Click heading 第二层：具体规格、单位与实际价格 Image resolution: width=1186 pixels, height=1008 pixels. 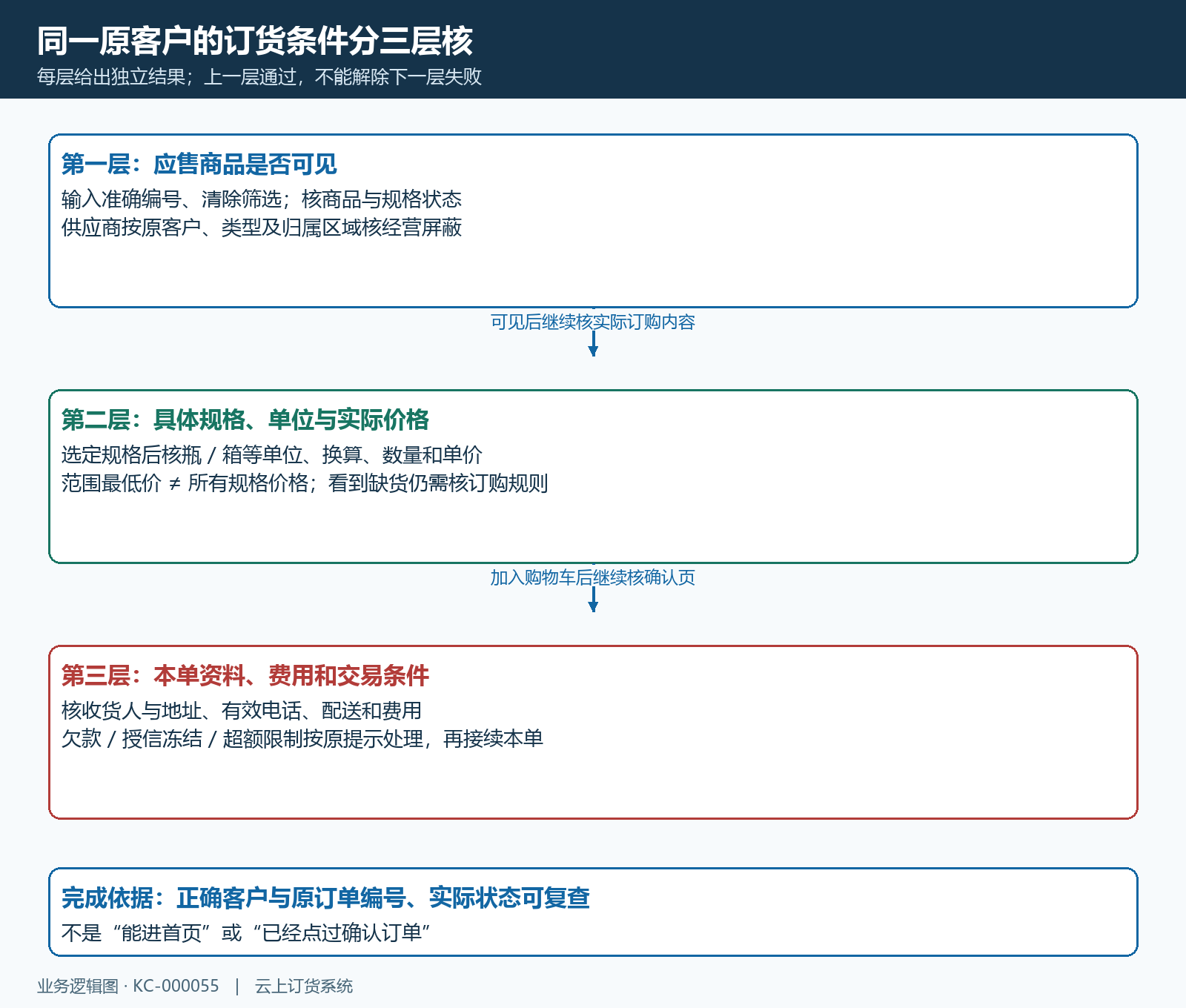pos(245,420)
